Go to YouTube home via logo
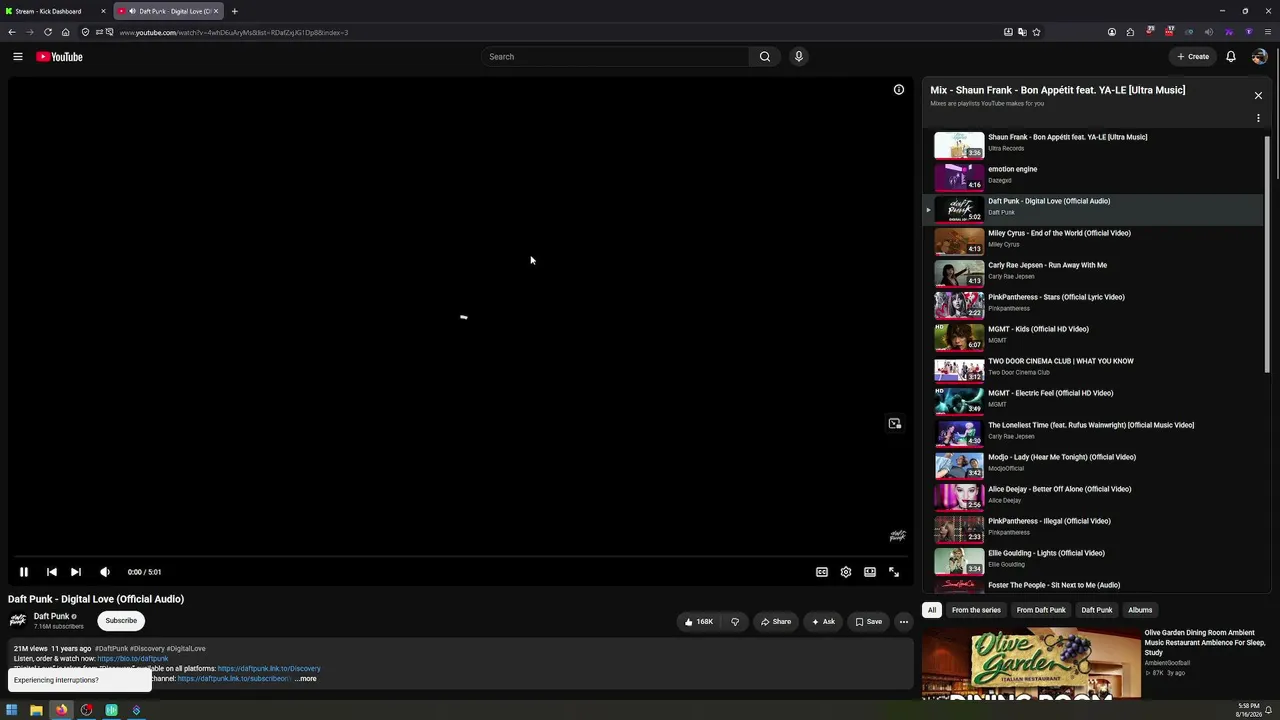The image size is (1280, 720). coord(59,57)
